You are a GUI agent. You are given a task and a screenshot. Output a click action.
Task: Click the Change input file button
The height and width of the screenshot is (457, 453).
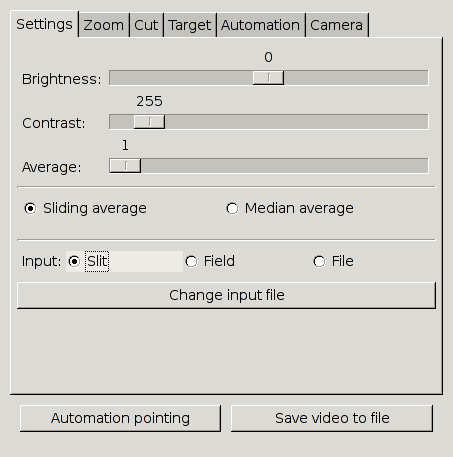[226, 295]
